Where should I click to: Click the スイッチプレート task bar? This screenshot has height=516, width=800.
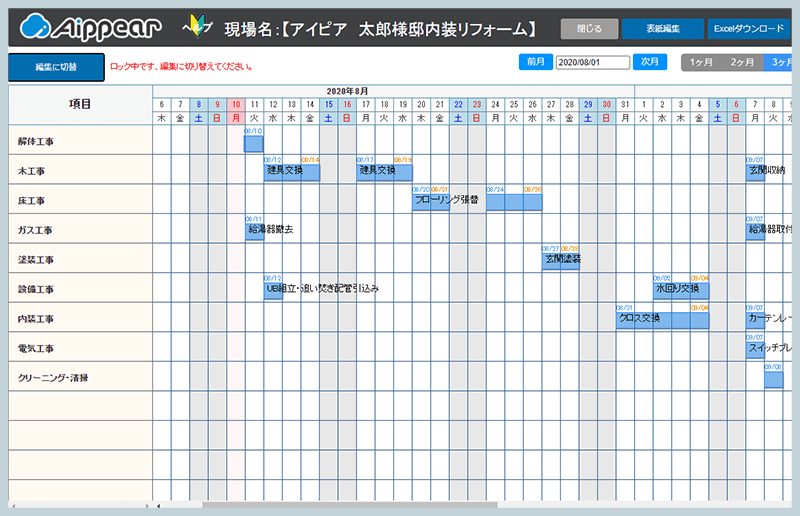(x=755, y=350)
